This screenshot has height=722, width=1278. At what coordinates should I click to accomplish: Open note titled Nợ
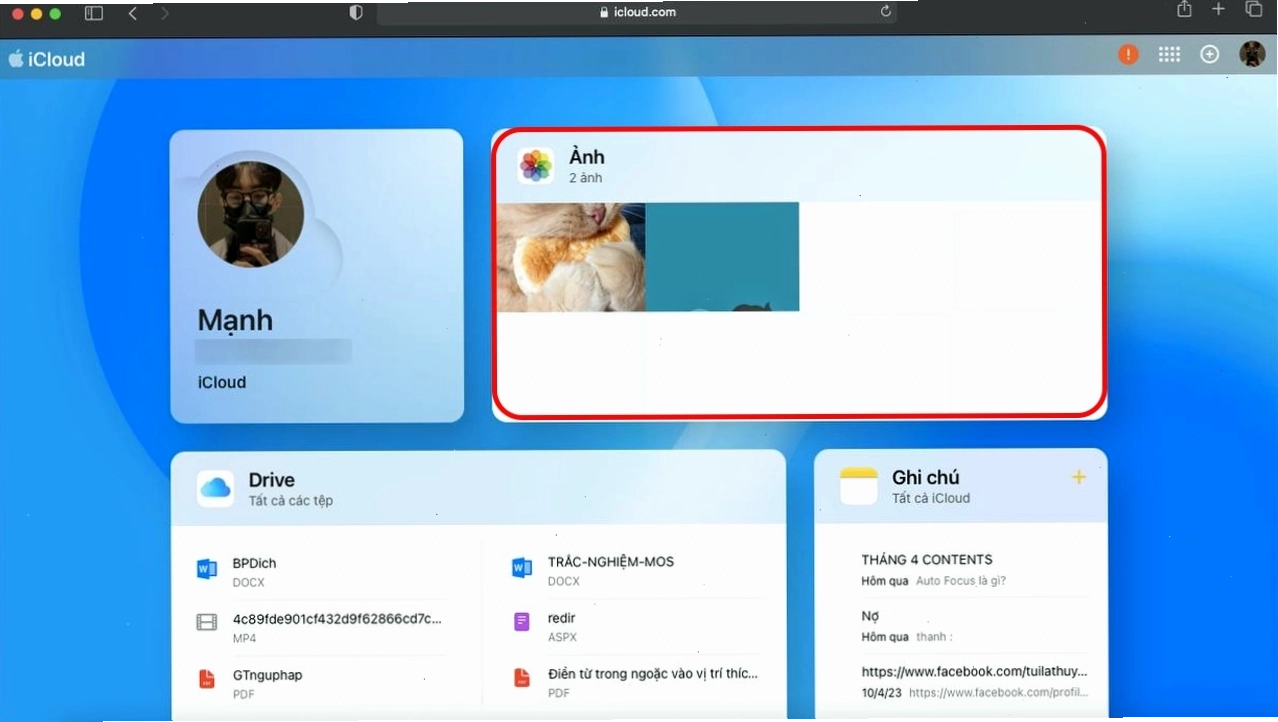[x=870, y=616]
